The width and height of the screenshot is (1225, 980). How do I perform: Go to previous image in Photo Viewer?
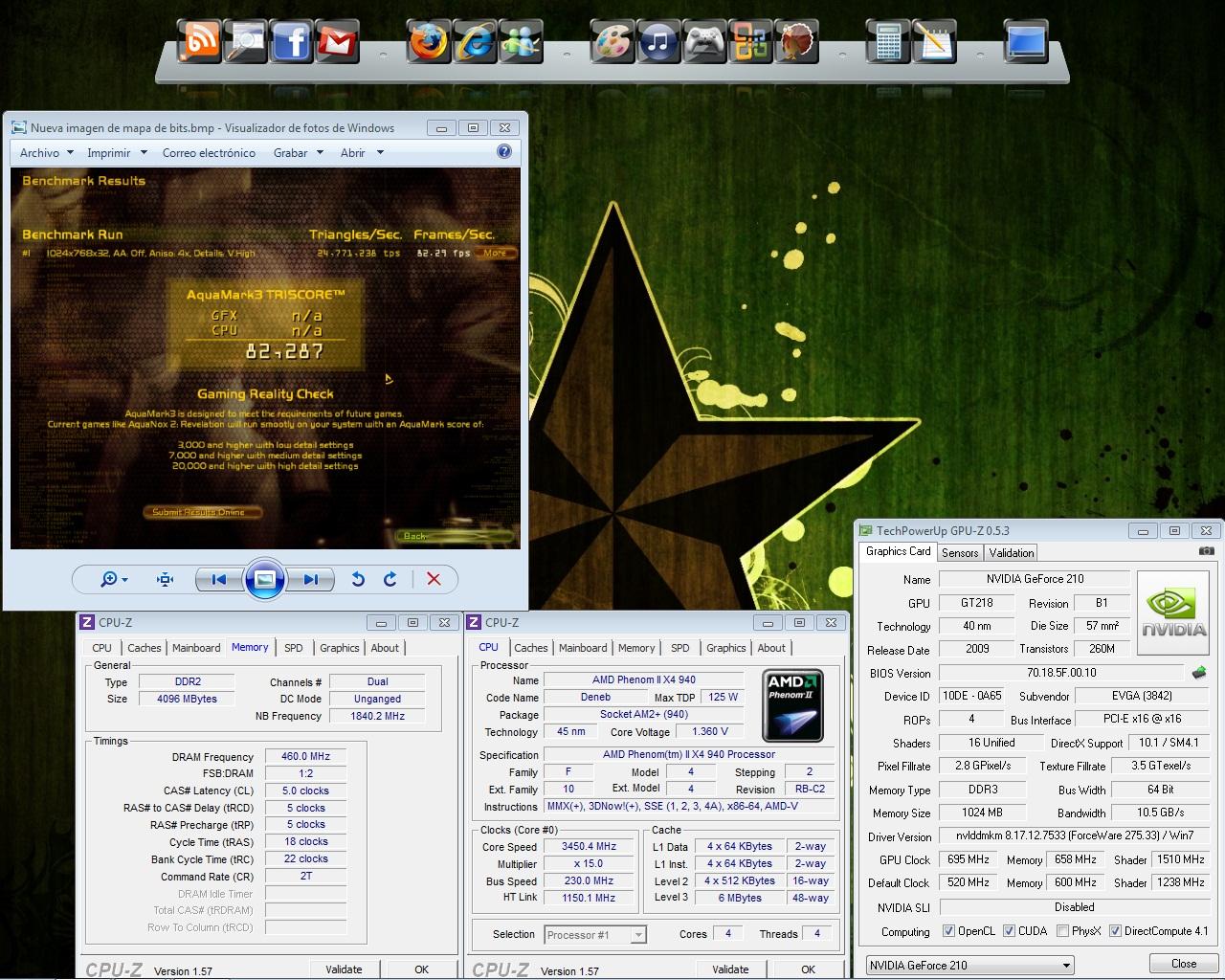[219, 579]
